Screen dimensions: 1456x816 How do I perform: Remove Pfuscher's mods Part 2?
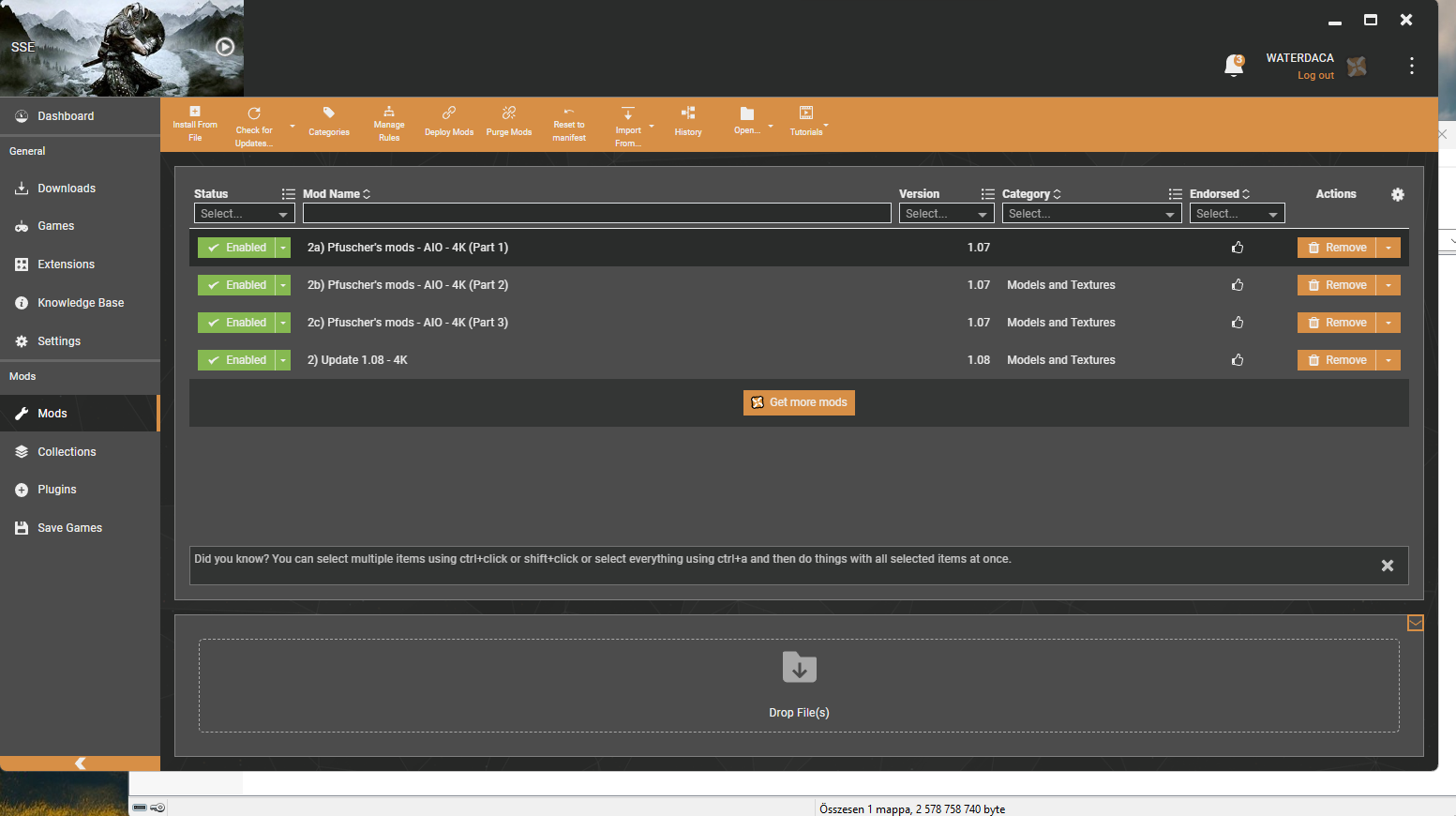coord(1337,285)
